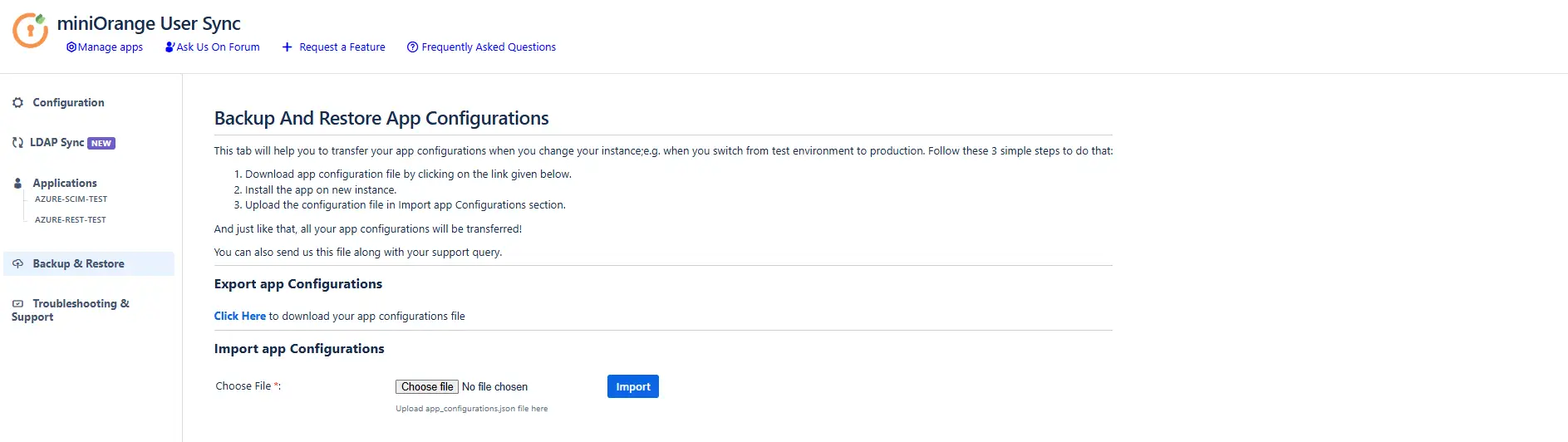Click the Ask Us On Forum person icon
The height and width of the screenshot is (442, 1568).
pos(170,47)
